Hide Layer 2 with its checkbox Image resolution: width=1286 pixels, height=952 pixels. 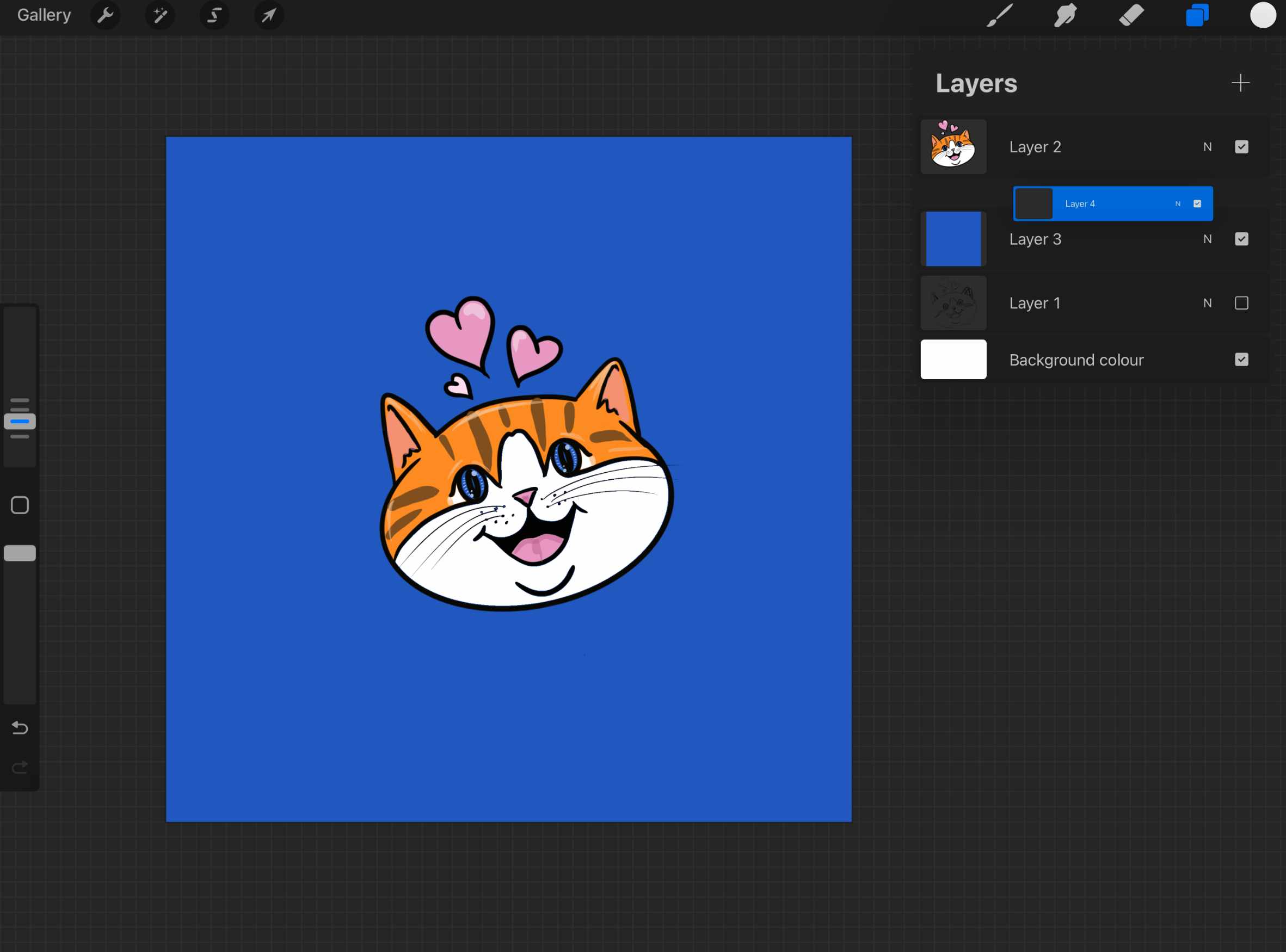pyautogui.click(x=1242, y=147)
